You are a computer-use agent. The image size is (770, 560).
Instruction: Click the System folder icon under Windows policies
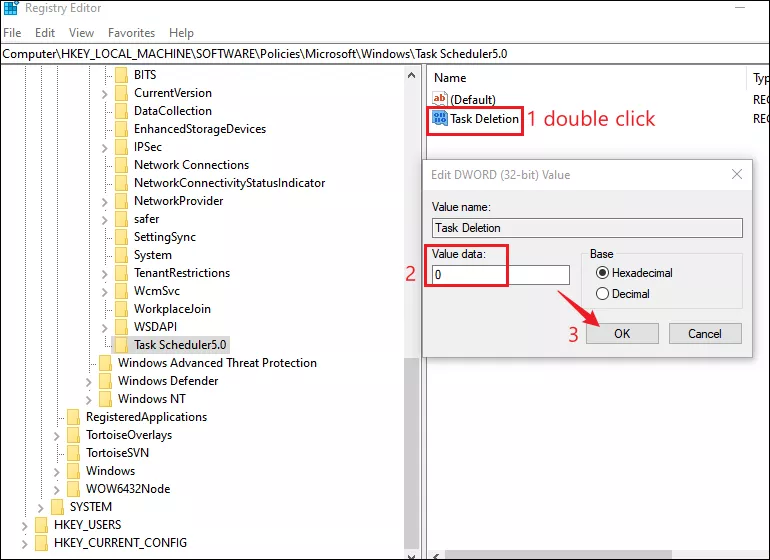(x=121, y=255)
